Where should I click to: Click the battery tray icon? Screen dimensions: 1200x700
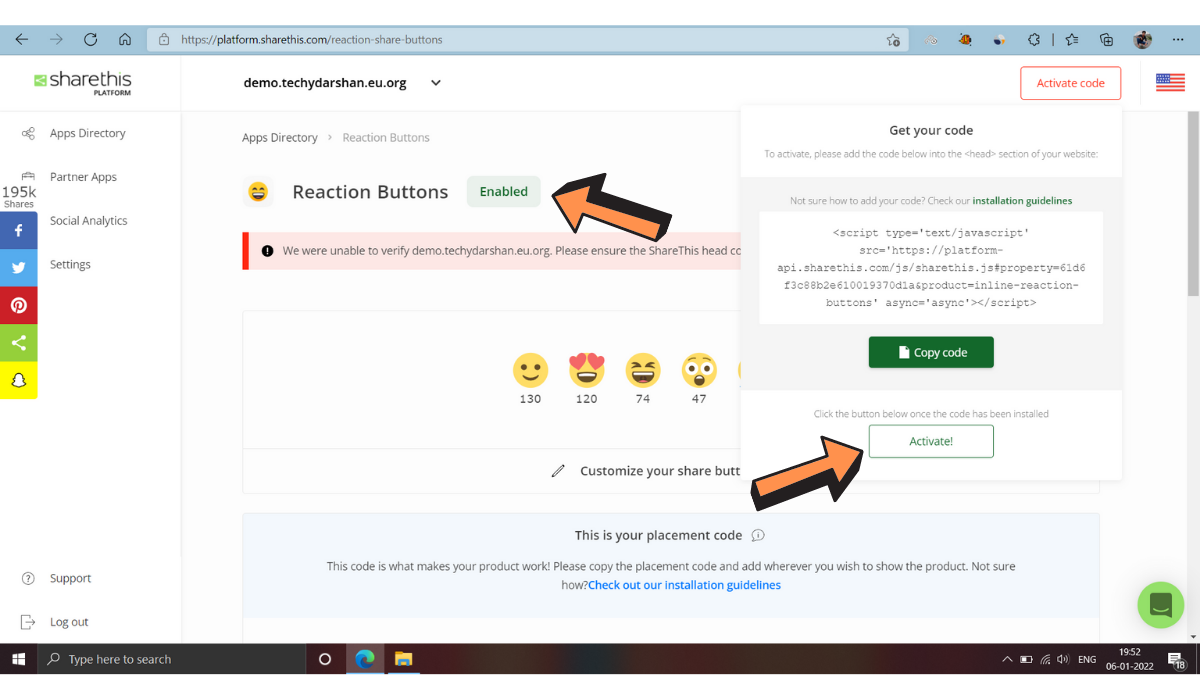[x=1026, y=659]
